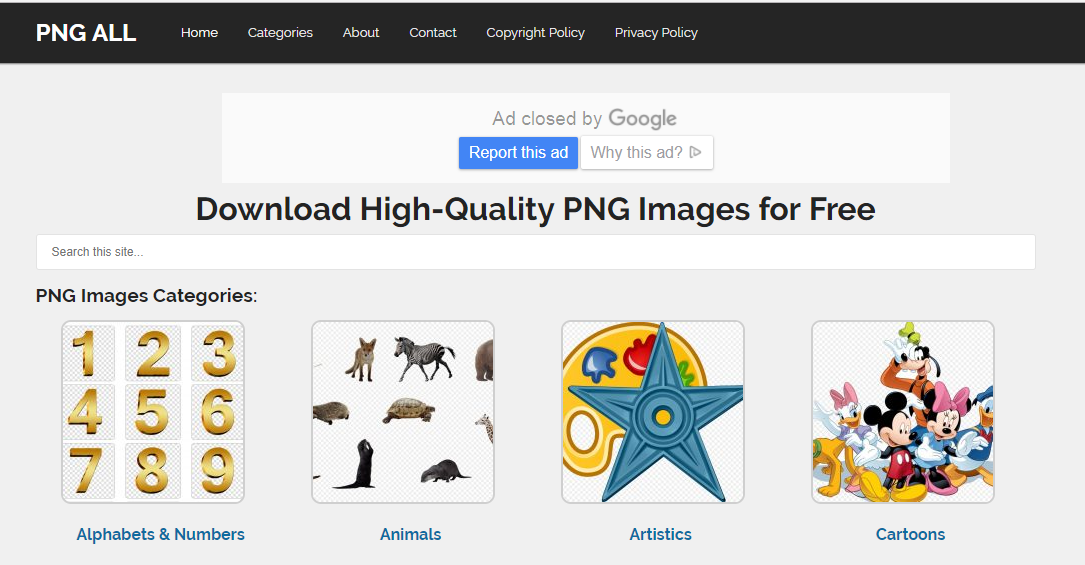Focus the Search this site field
The image size is (1085, 565).
(536, 252)
